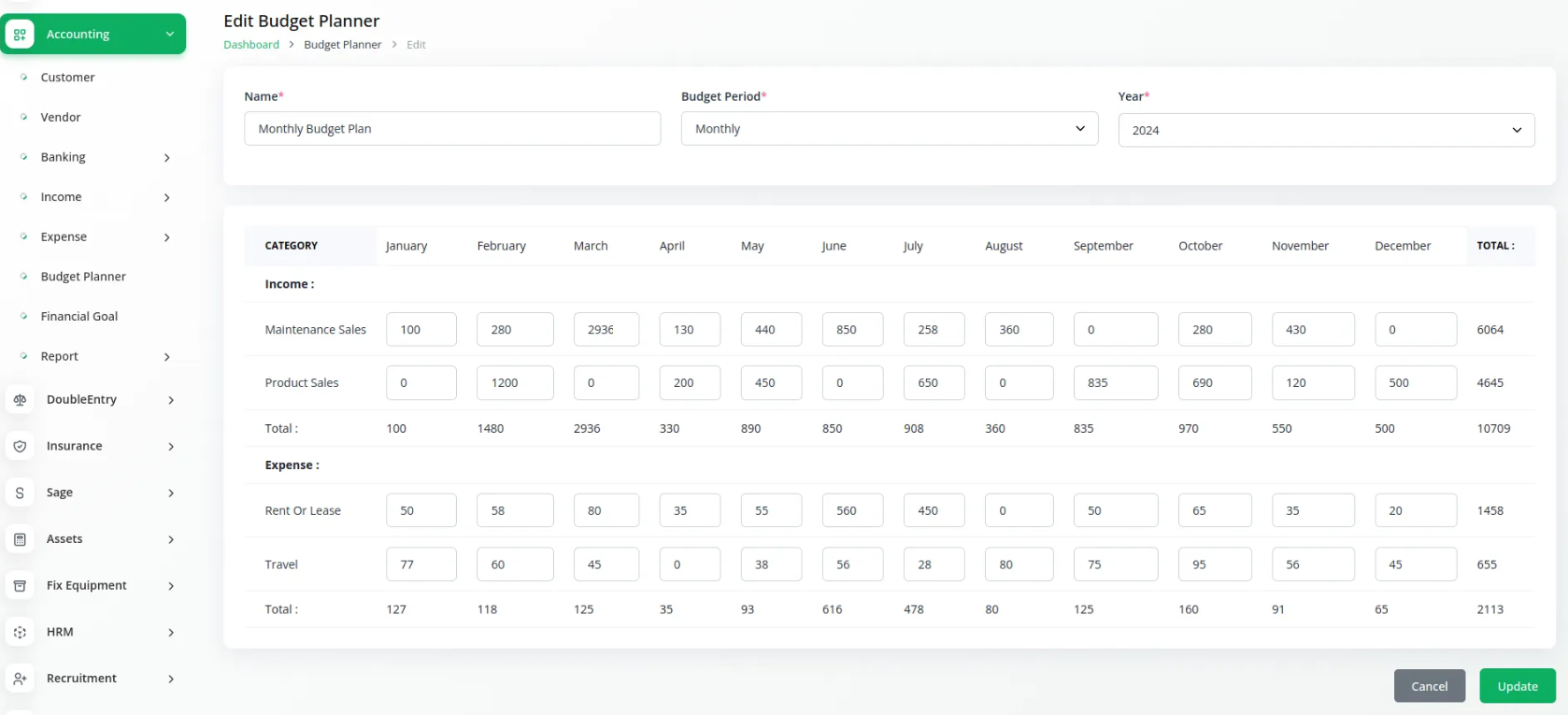Edit Rent Or Lease December value 20
Viewport: 1568px width, 715px height.
1416,511
